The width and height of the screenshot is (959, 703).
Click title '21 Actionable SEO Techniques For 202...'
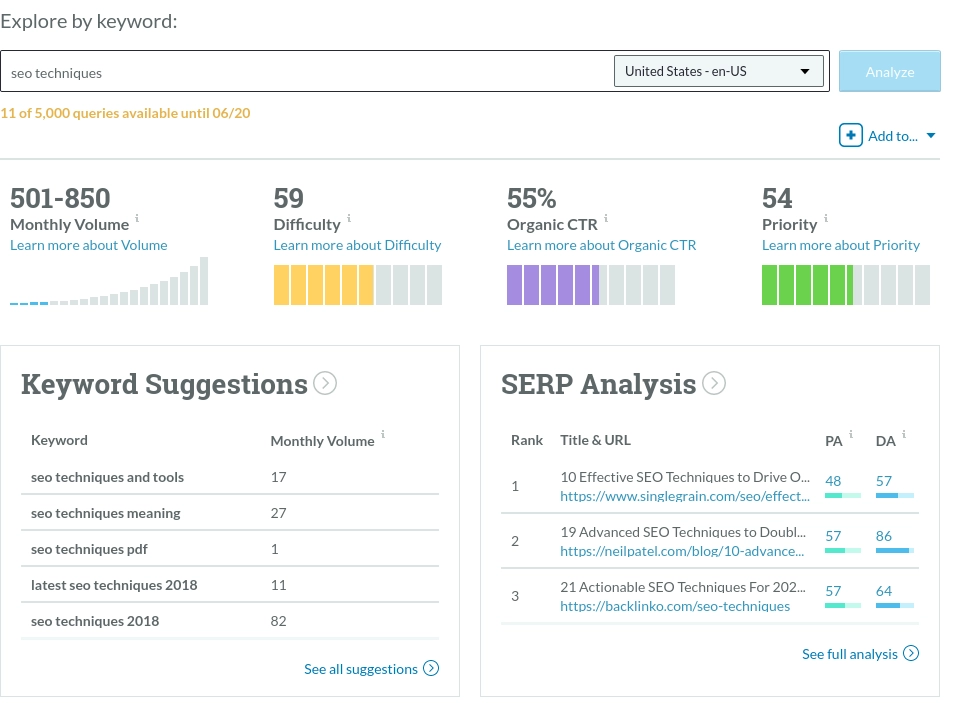[683, 587]
